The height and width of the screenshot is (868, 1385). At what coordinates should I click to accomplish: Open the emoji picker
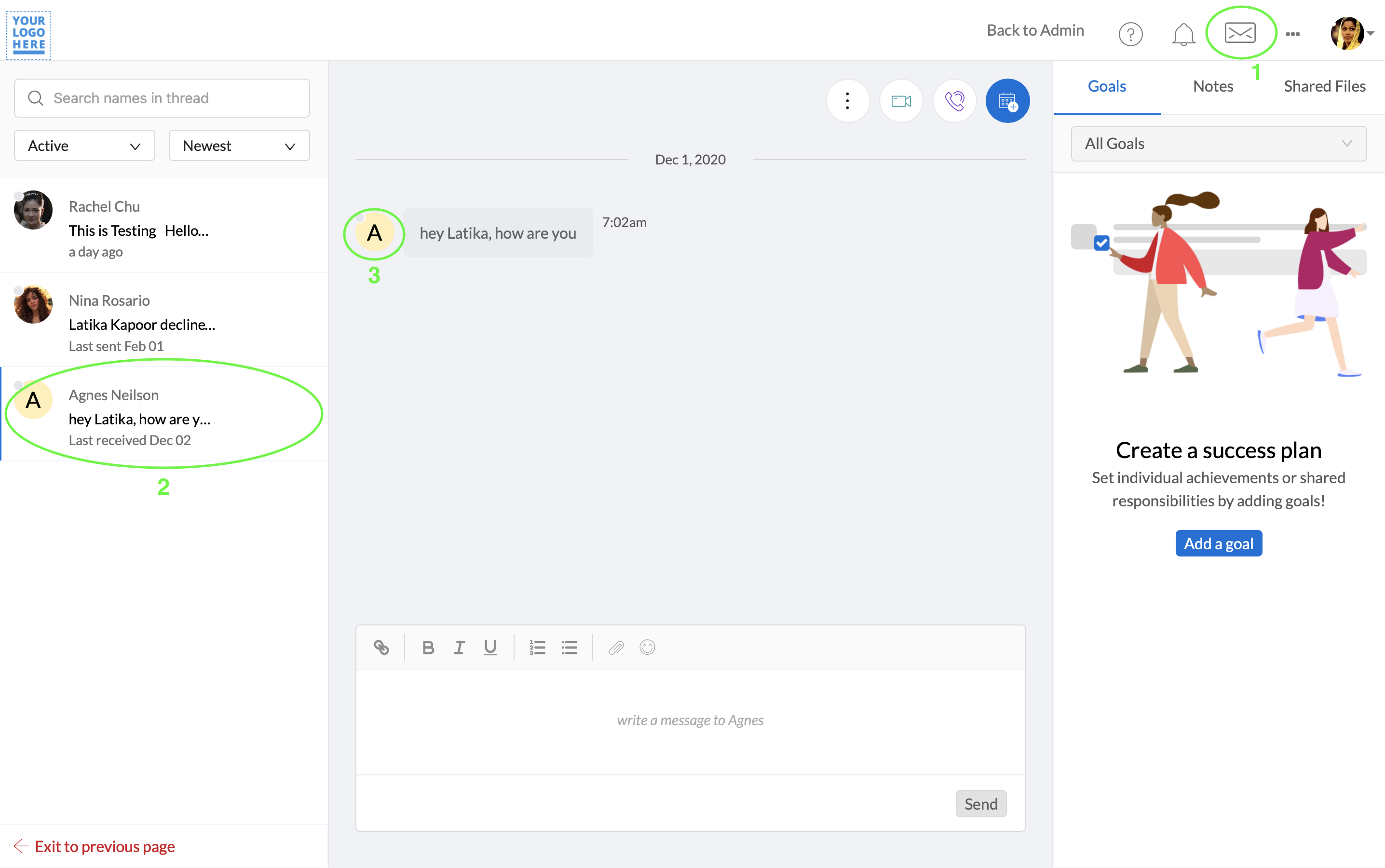coord(647,647)
